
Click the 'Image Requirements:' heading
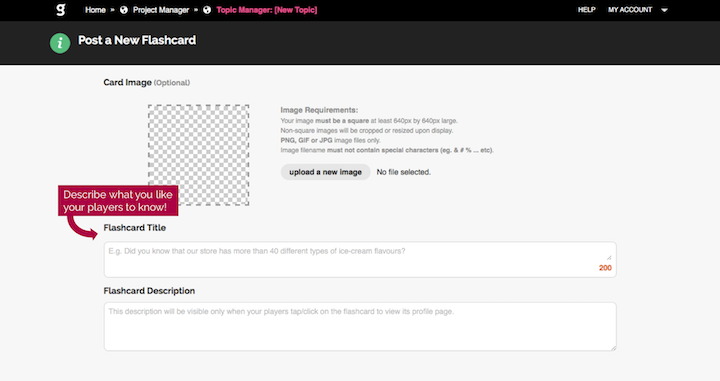[x=319, y=110]
